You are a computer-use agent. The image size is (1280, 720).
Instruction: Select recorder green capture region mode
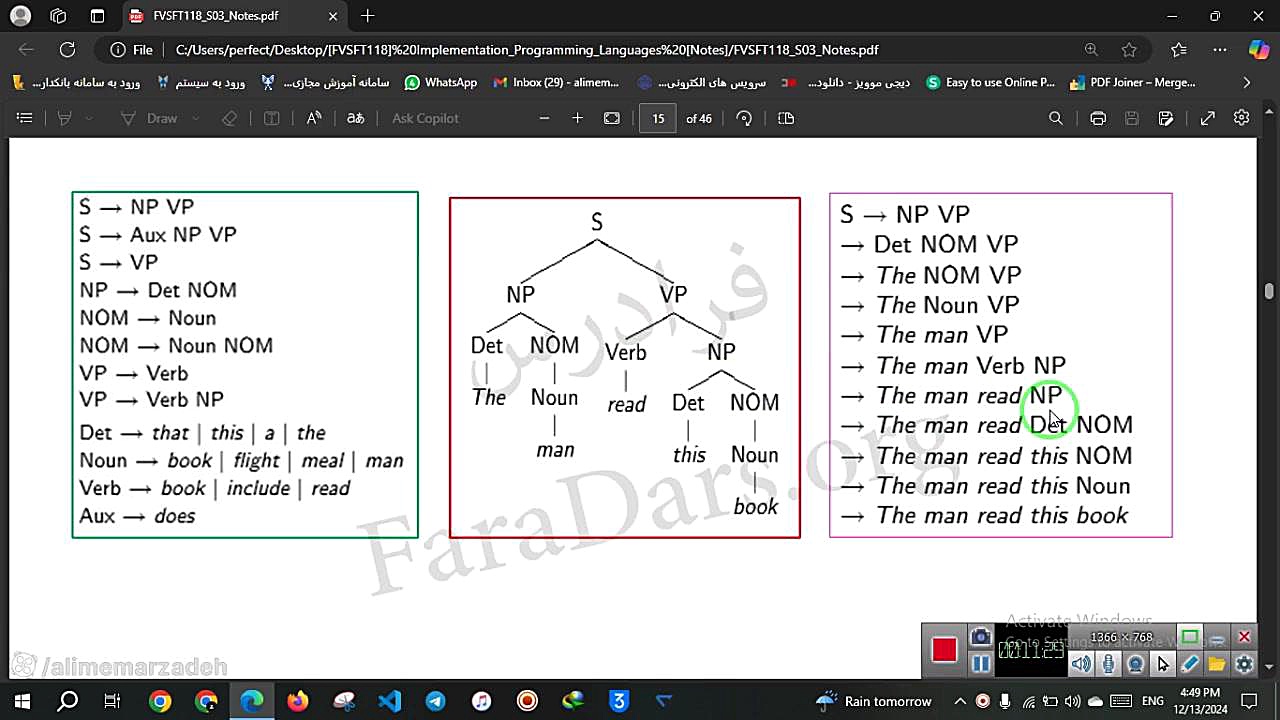point(1190,637)
